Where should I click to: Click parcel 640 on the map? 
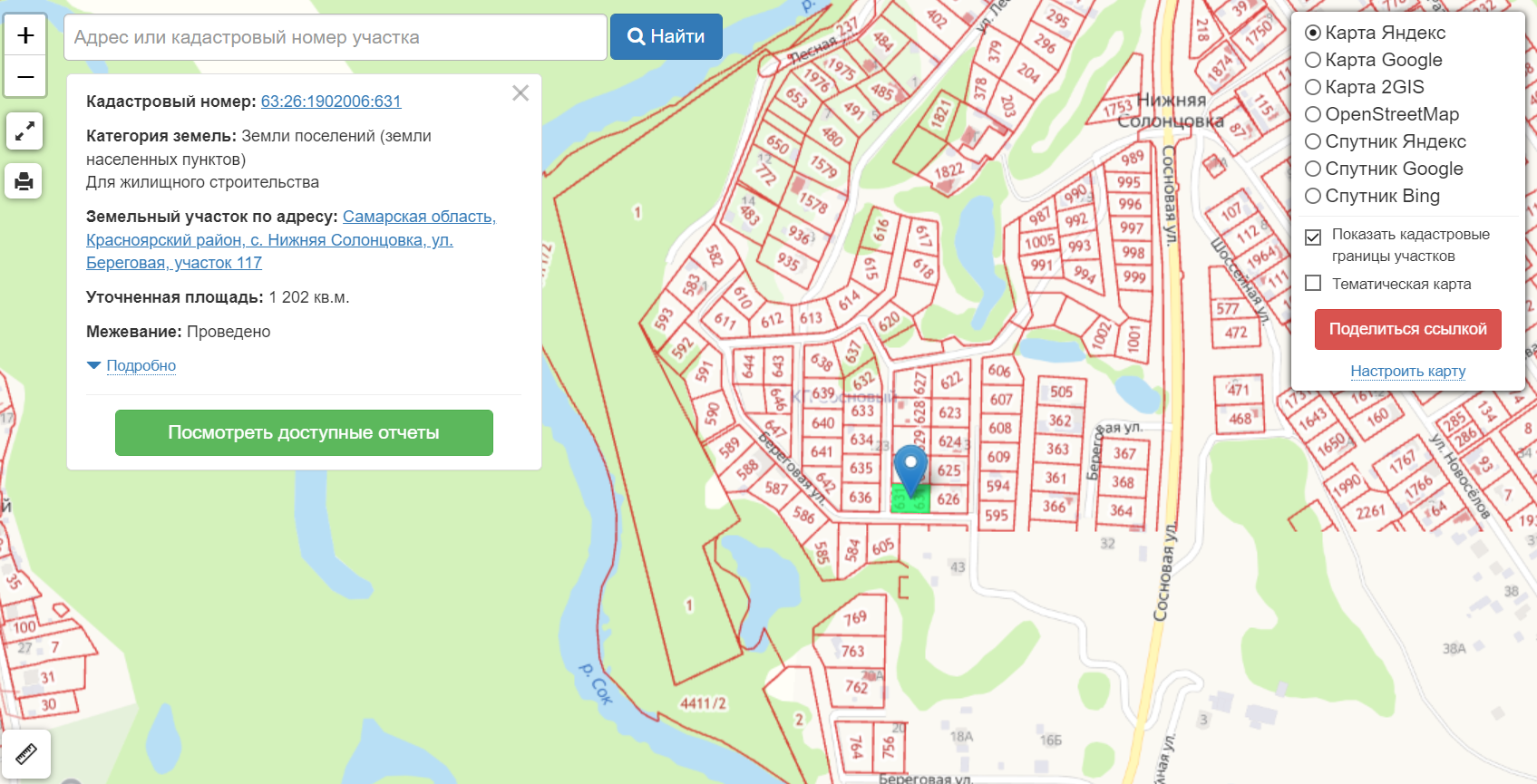[x=823, y=422]
